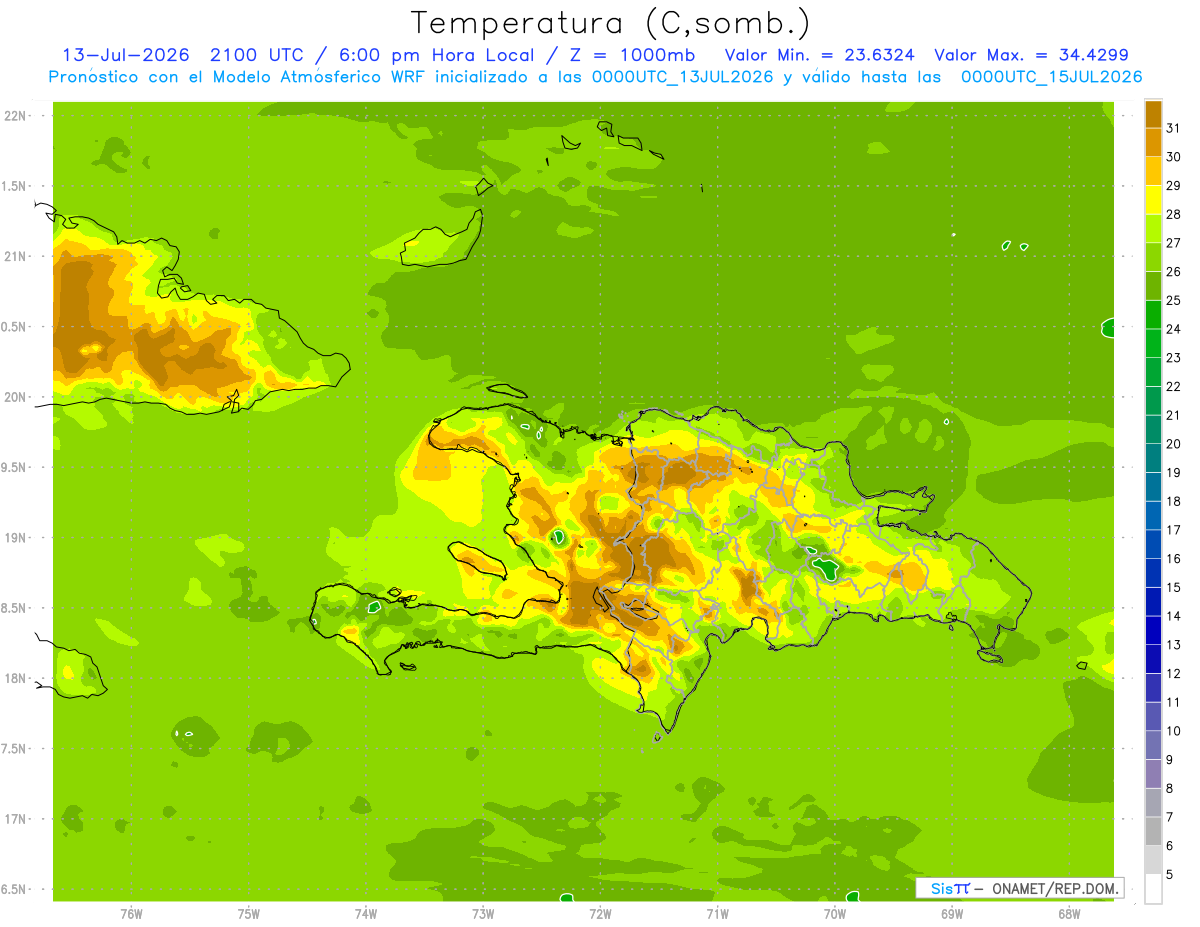
Task: Click the '72W' longitude label
Action: (600, 914)
